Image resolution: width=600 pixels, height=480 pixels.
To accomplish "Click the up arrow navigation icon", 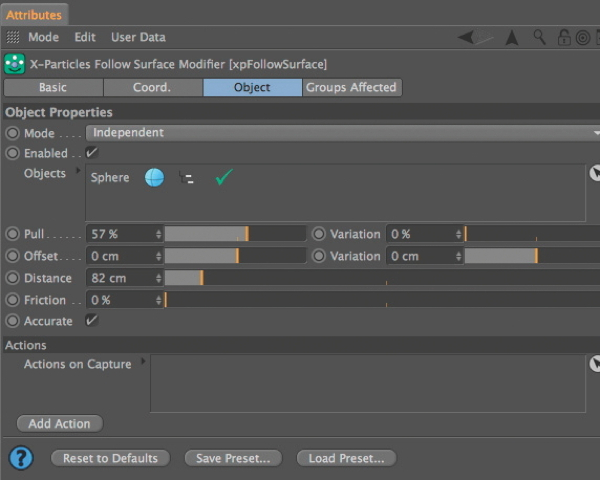I will click(x=512, y=38).
